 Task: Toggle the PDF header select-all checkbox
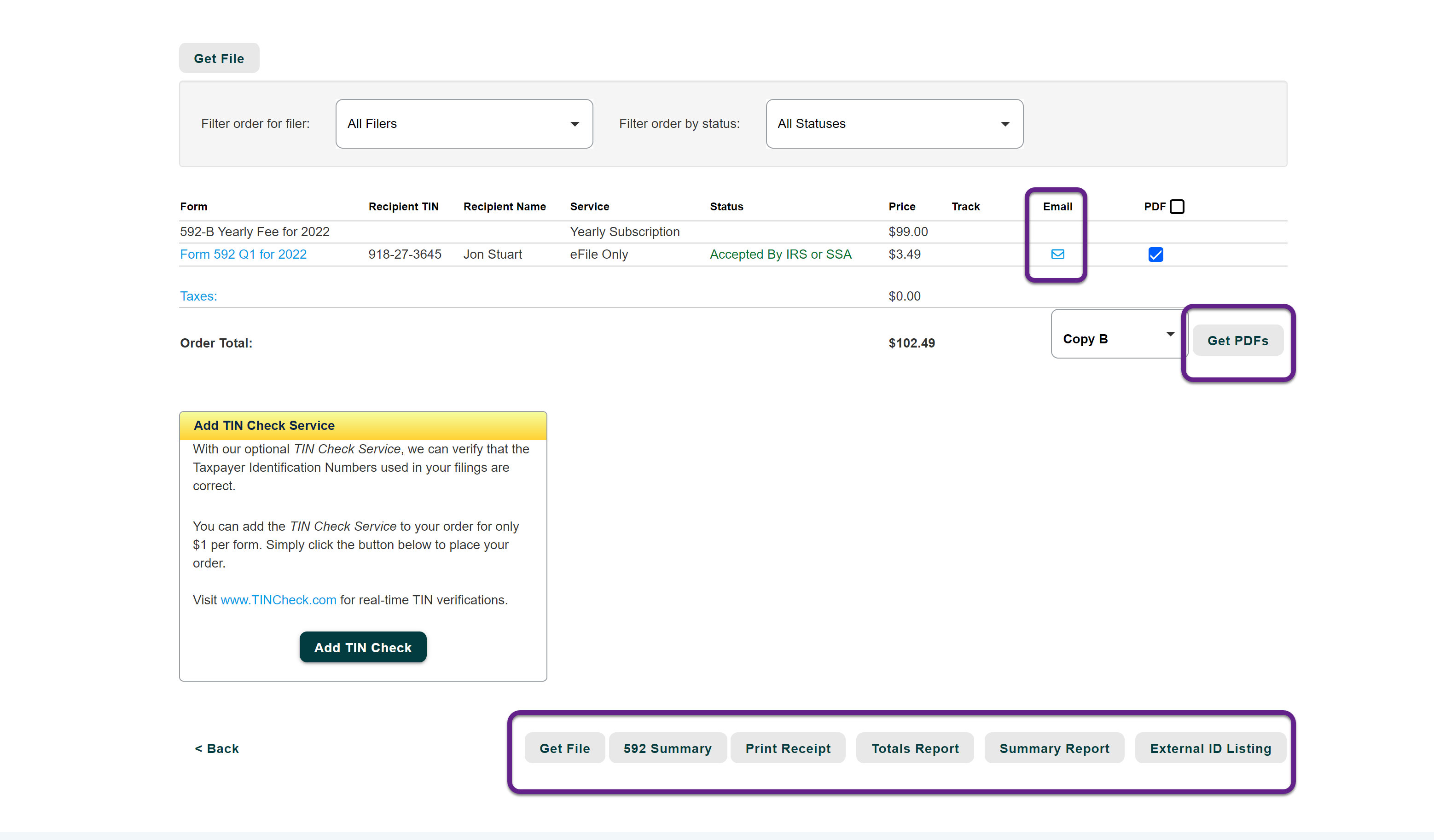[x=1177, y=207]
